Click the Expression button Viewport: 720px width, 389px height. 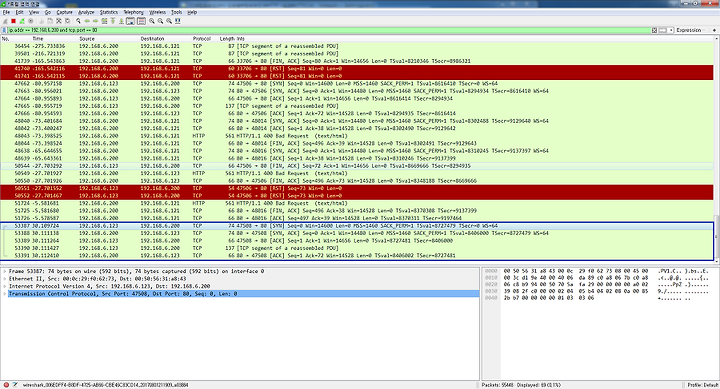click(x=689, y=30)
